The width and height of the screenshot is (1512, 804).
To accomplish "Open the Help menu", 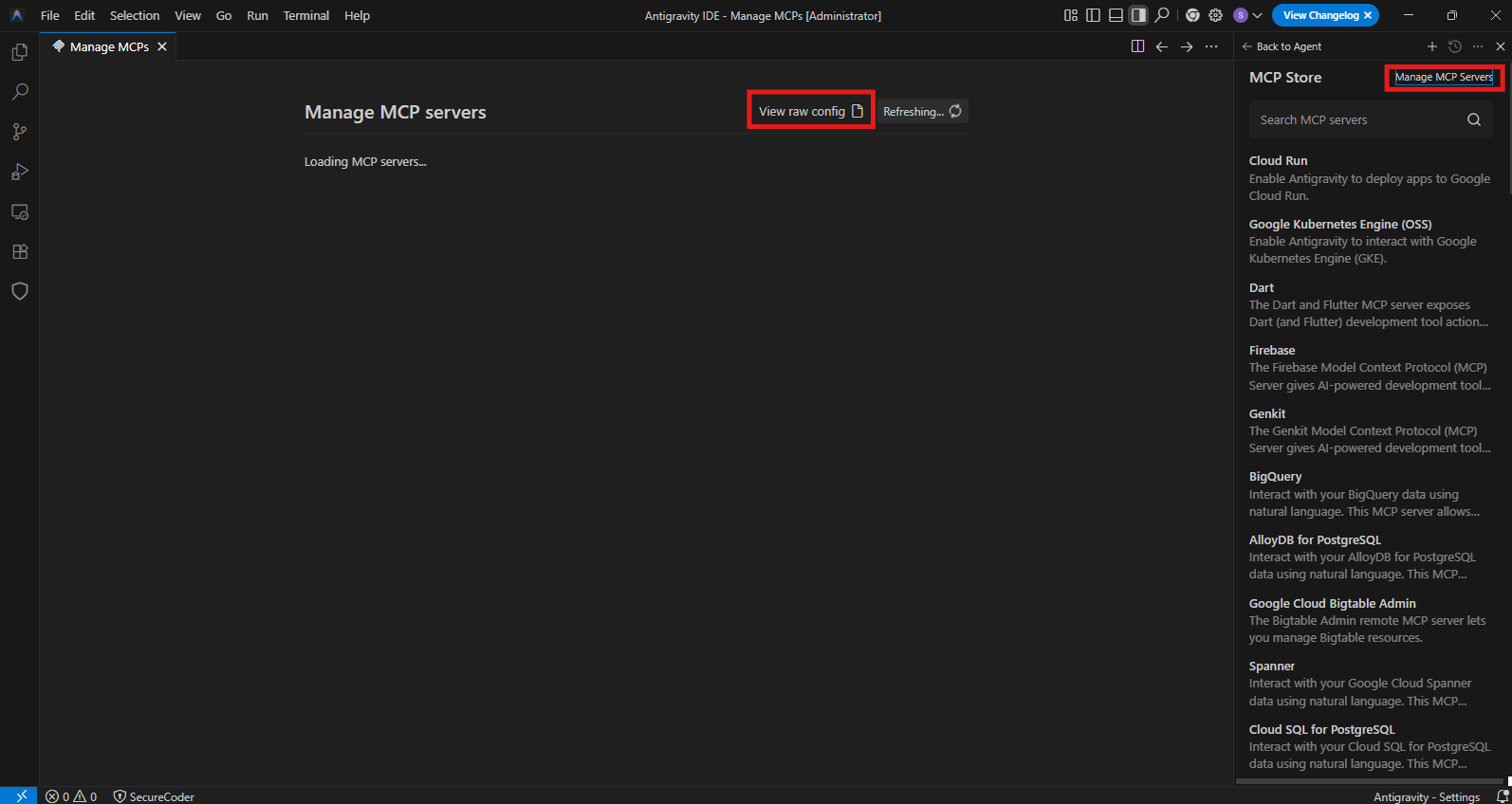I will click(x=357, y=15).
